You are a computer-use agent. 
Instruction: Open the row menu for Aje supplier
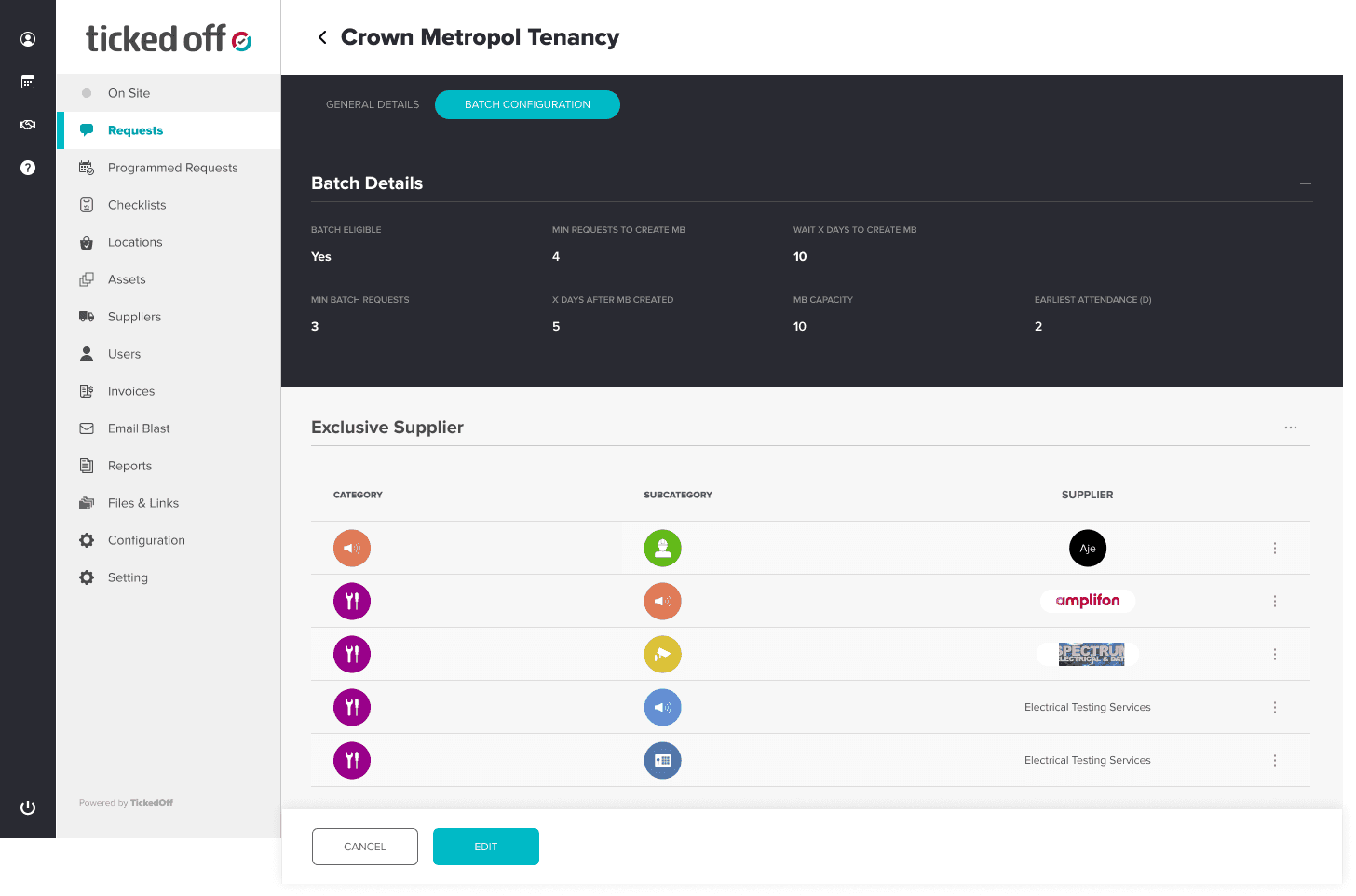pos(1275,548)
